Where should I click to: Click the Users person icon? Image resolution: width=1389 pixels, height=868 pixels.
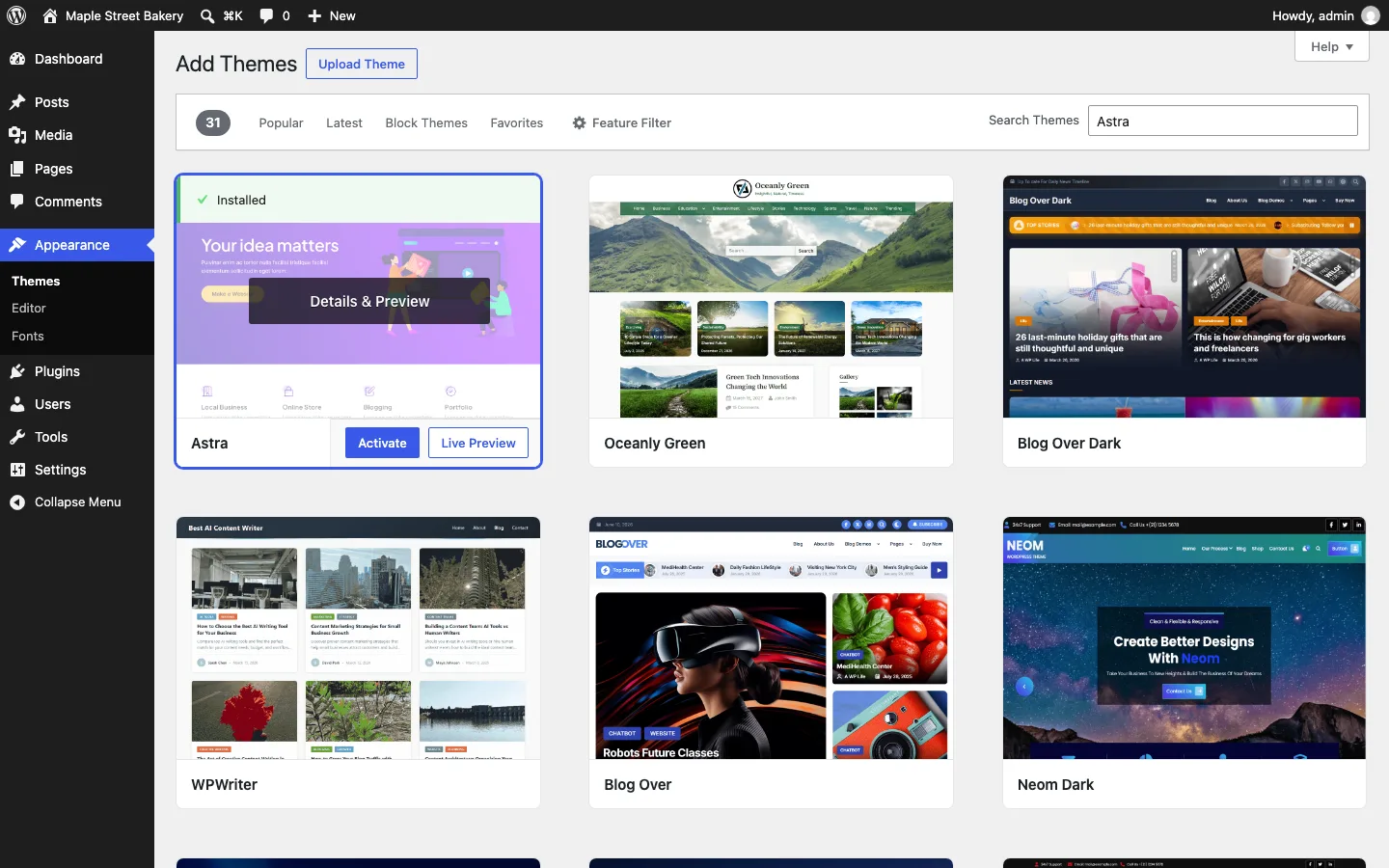click(x=17, y=404)
